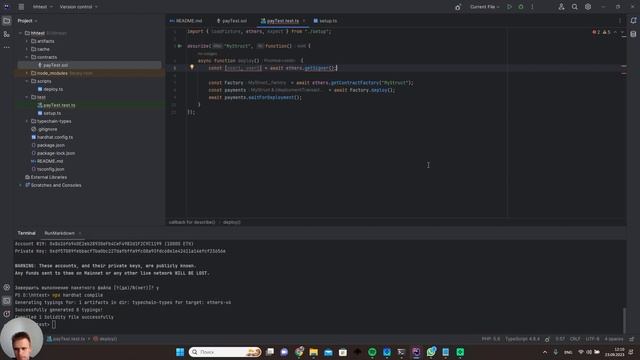Screen dimensions: 640x360
Task: Expand the typechain-types folder
Action: tap(27, 121)
